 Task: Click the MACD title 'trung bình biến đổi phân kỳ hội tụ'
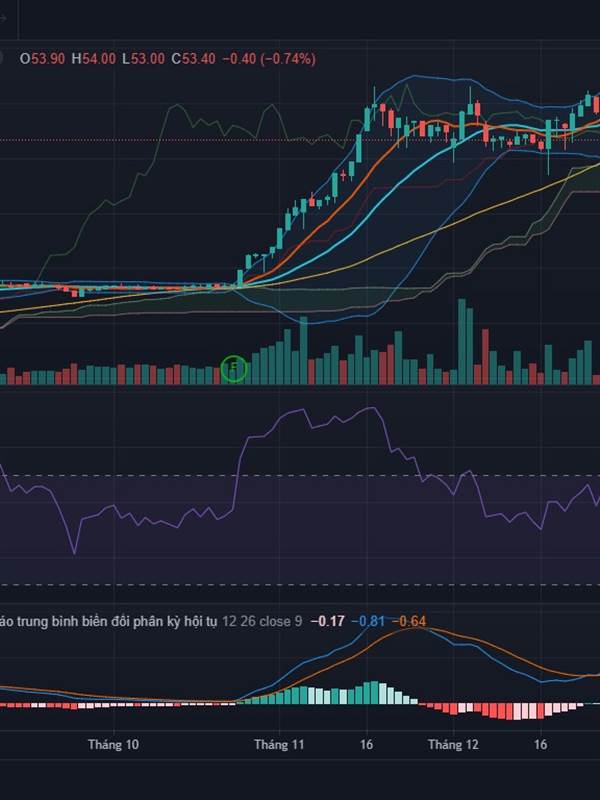[115, 621]
